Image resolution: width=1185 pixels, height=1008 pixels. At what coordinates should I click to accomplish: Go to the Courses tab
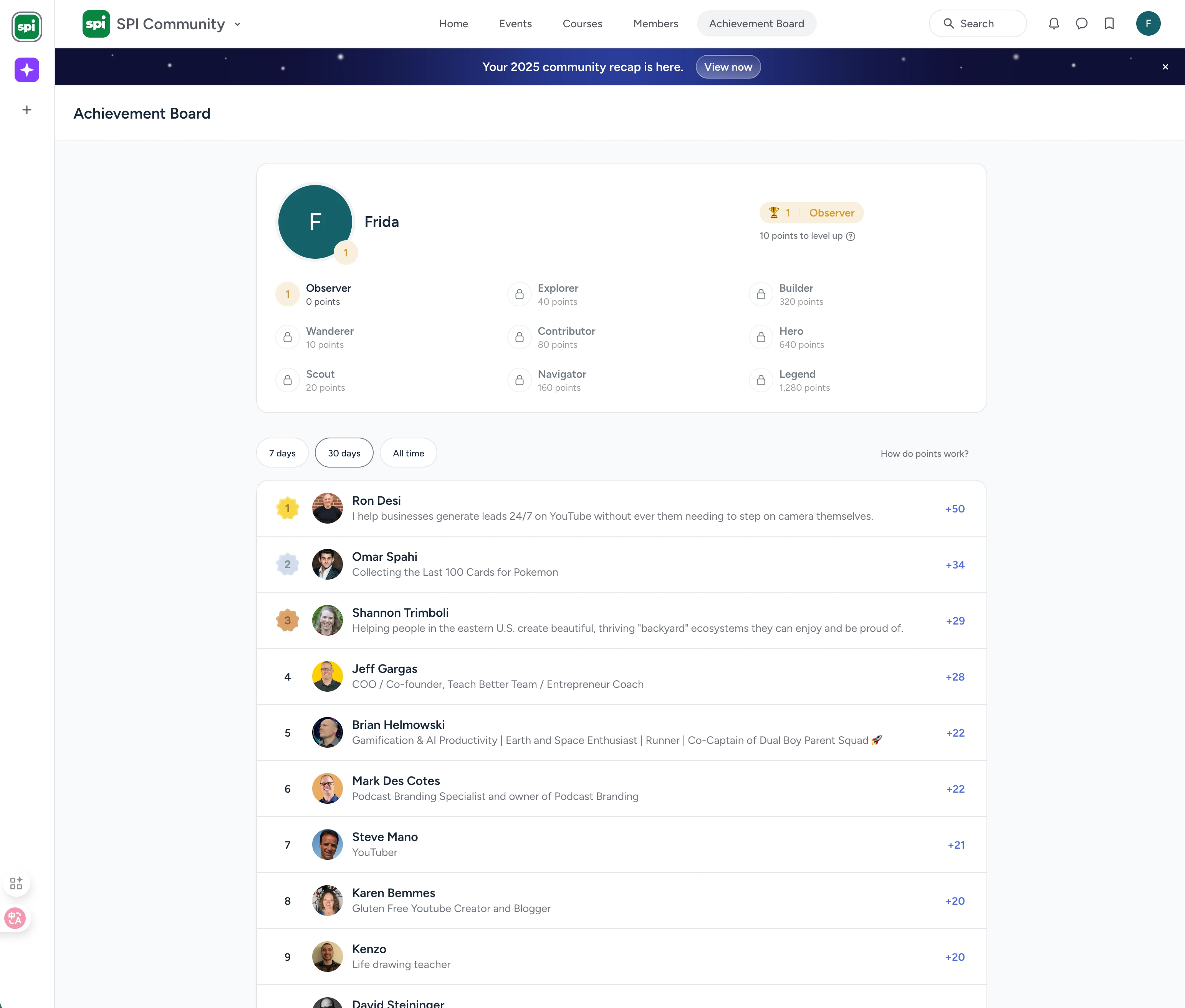pyautogui.click(x=582, y=23)
